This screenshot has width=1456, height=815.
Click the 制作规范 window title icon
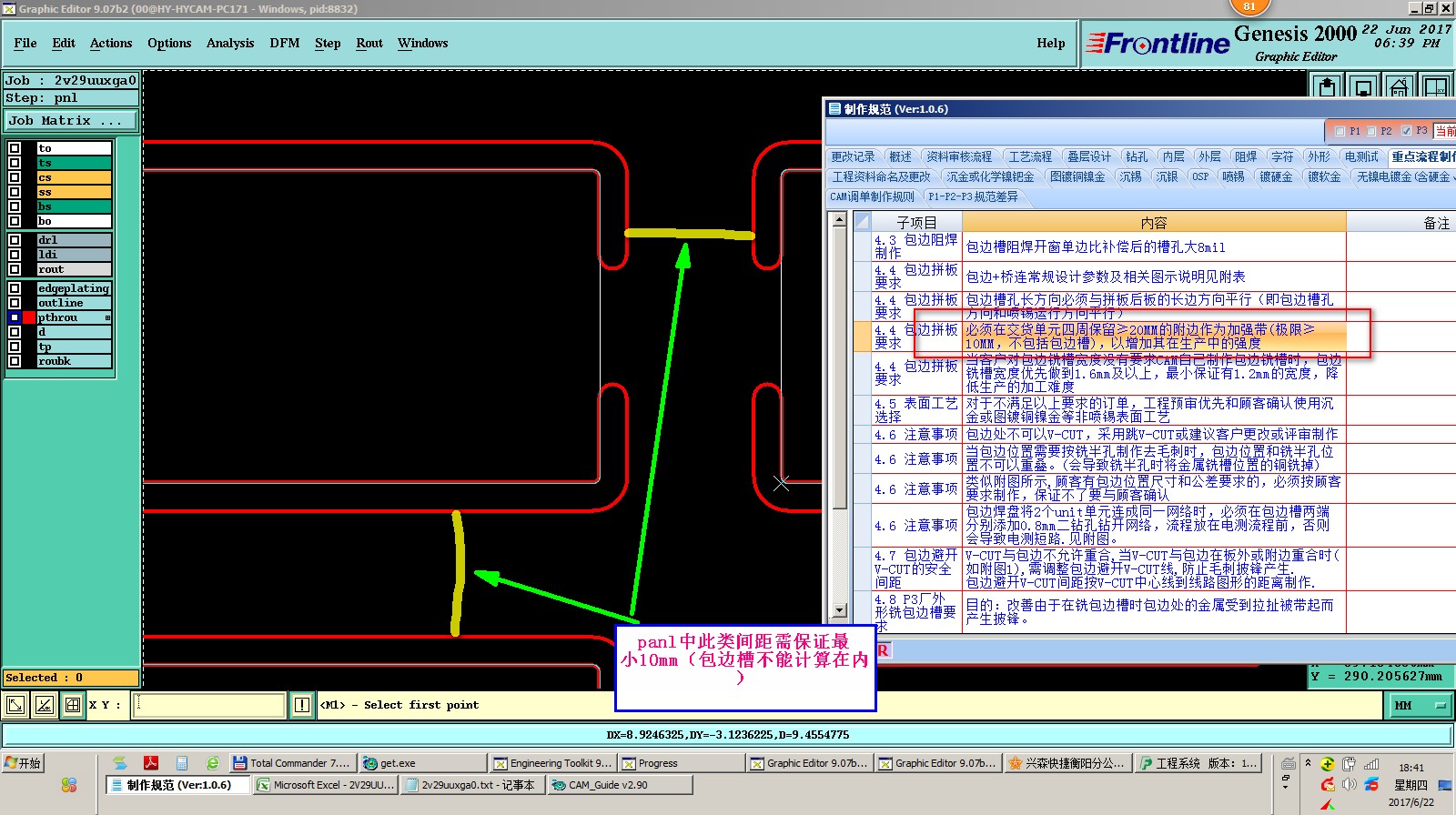pyautogui.click(x=834, y=108)
